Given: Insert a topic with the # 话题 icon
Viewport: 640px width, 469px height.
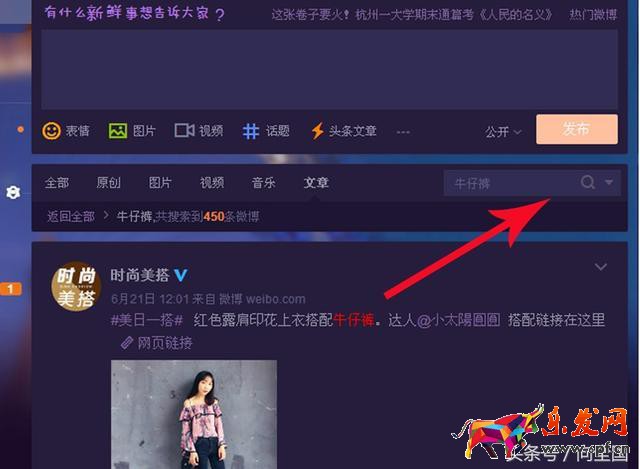Looking at the screenshot, I should pos(251,131).
